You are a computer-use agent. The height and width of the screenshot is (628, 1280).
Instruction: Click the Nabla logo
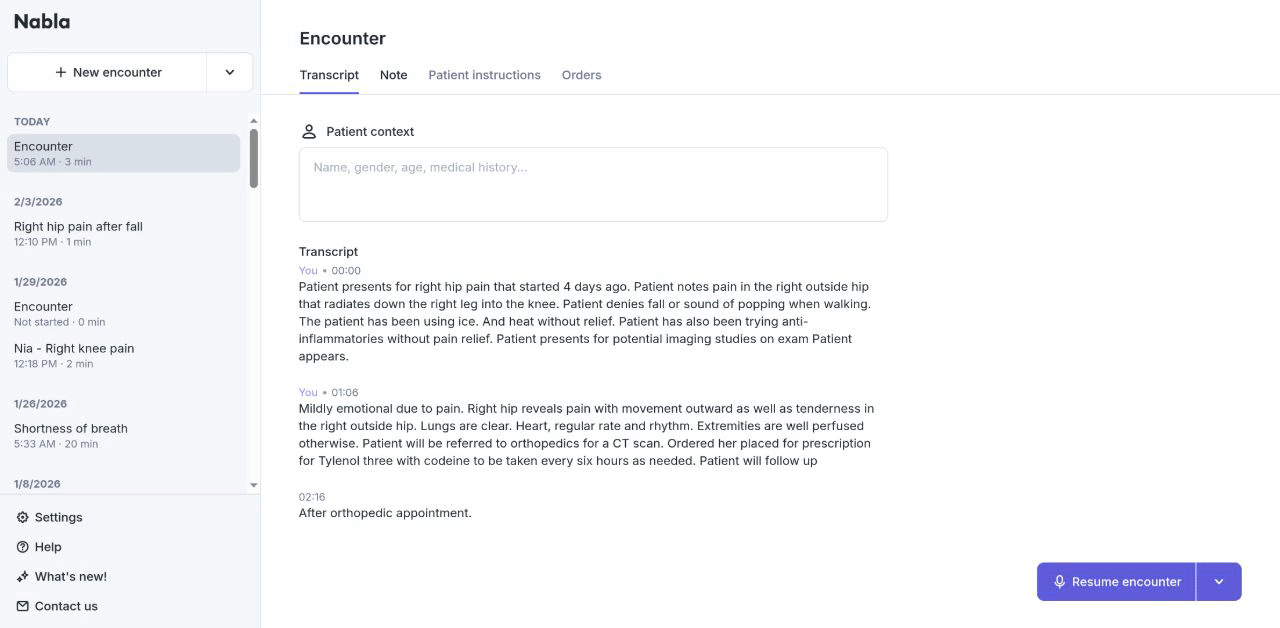click(42, 22)
